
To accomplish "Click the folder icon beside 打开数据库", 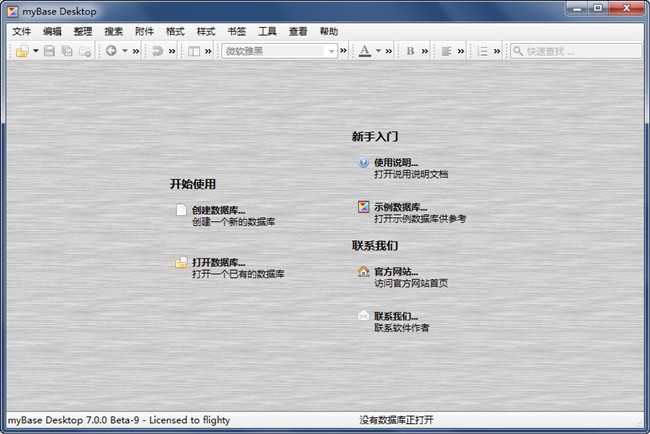I will pyautogui.click(x=181, y=262).
